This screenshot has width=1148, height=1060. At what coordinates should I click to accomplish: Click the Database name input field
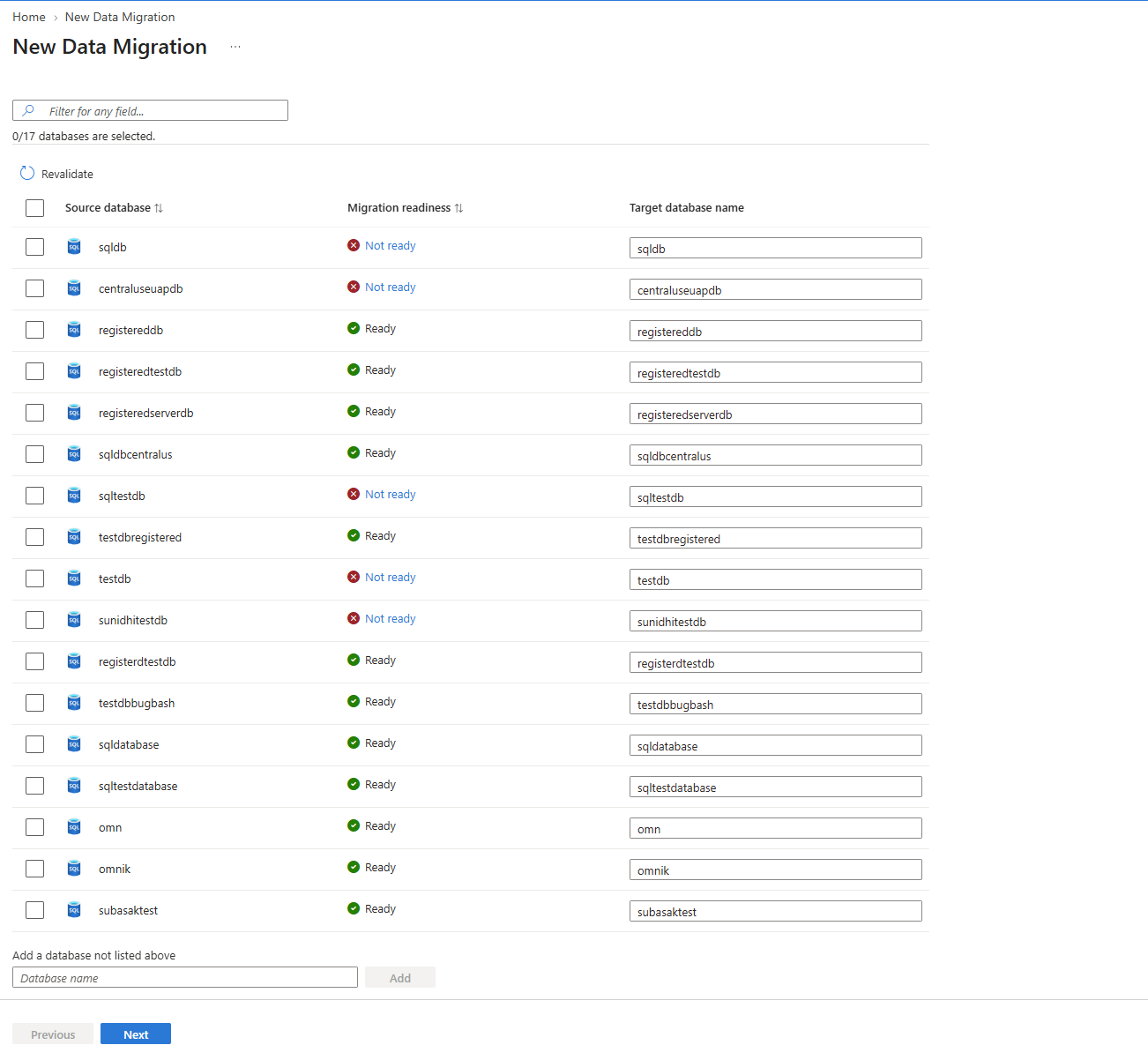tap(185, 977)
